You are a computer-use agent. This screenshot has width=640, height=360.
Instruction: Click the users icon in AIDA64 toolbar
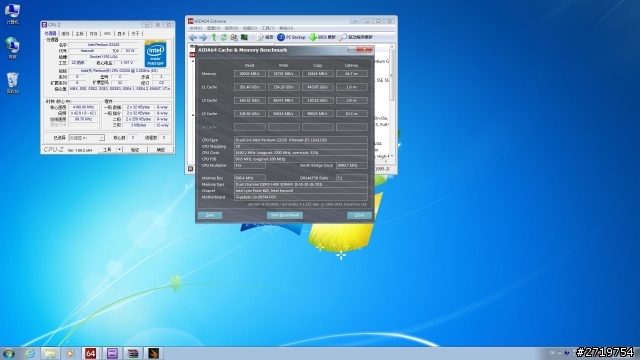[234, 37]
